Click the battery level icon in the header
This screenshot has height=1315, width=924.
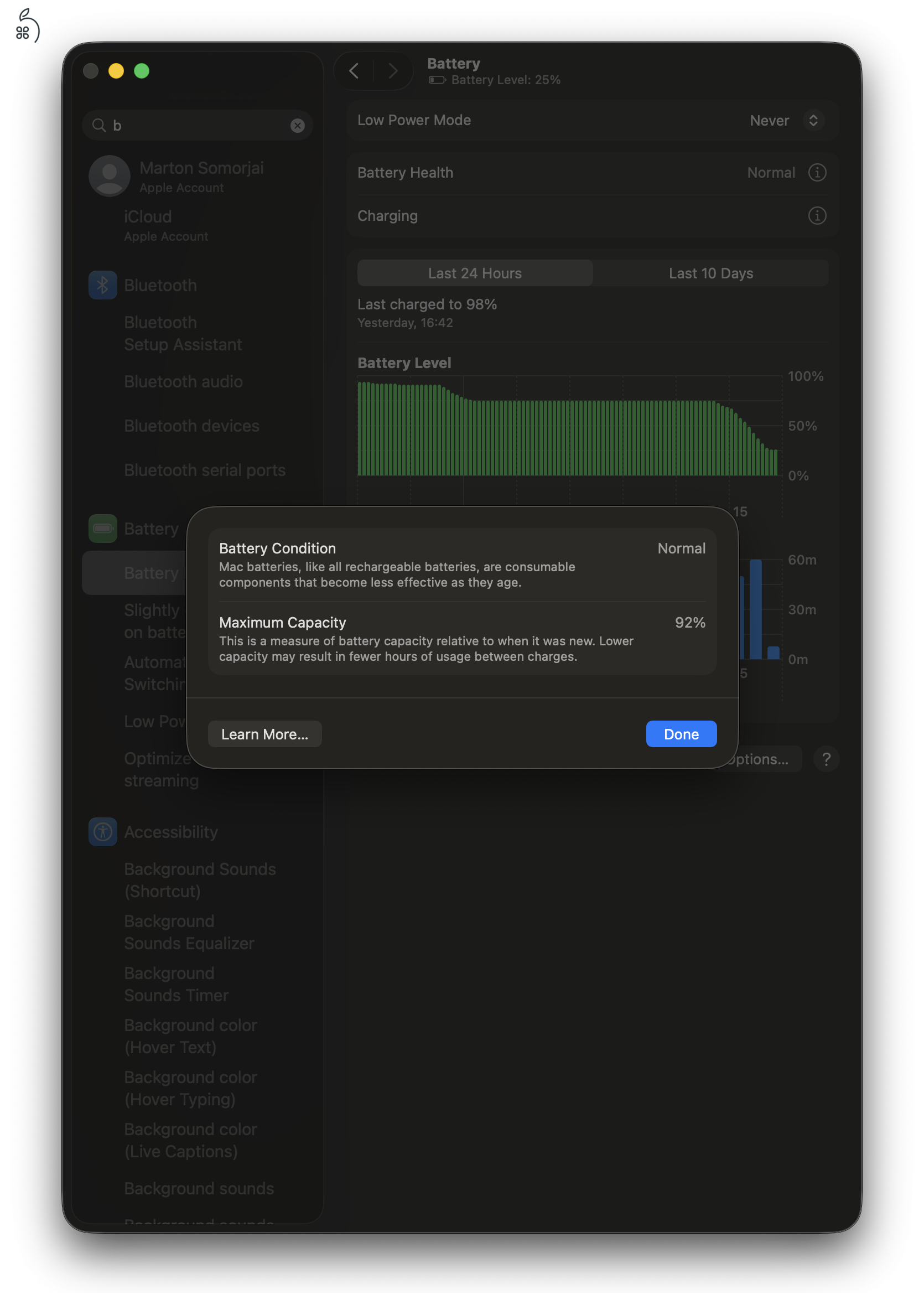coord(438,80)
